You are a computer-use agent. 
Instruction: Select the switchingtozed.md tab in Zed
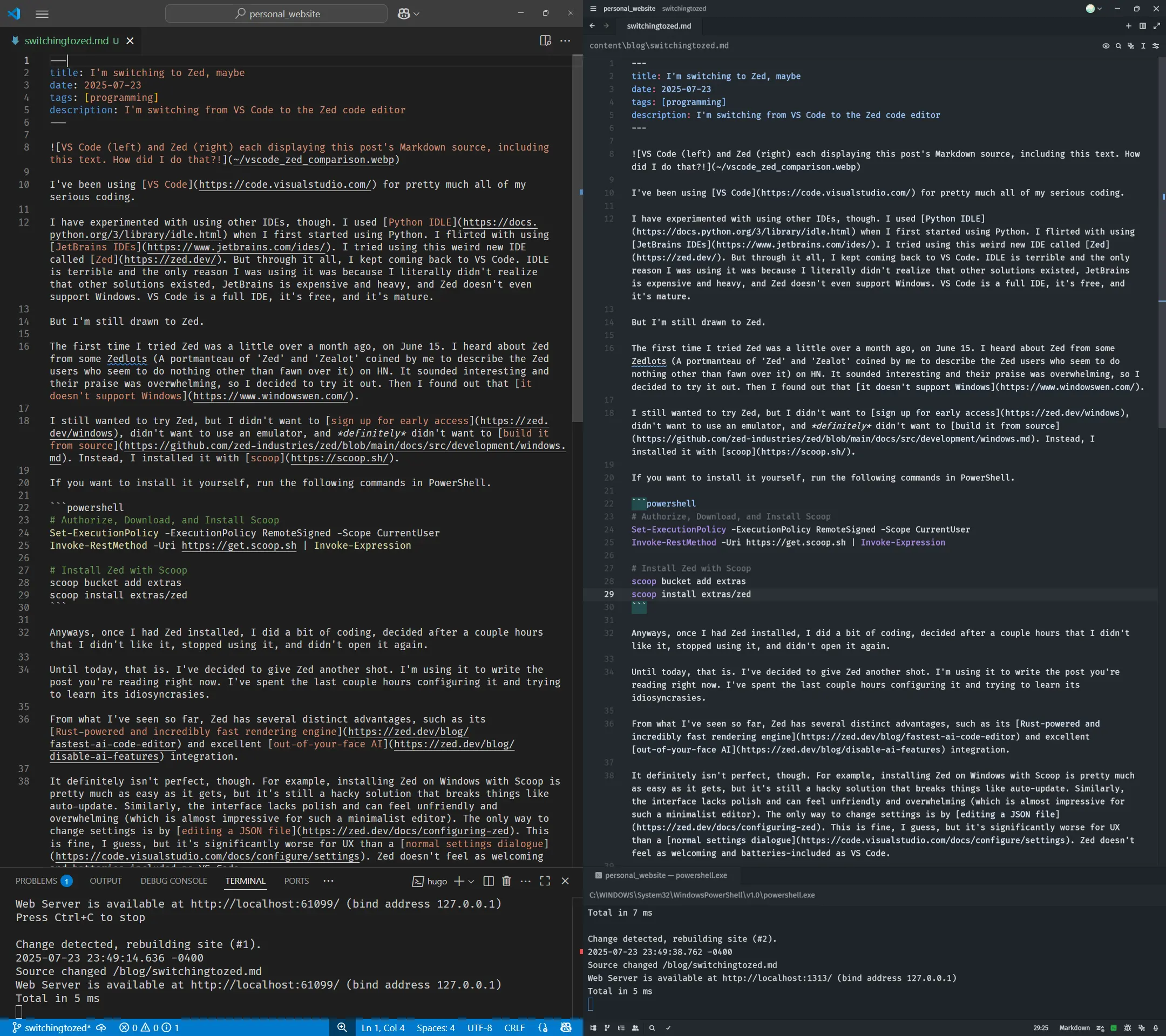659,26
